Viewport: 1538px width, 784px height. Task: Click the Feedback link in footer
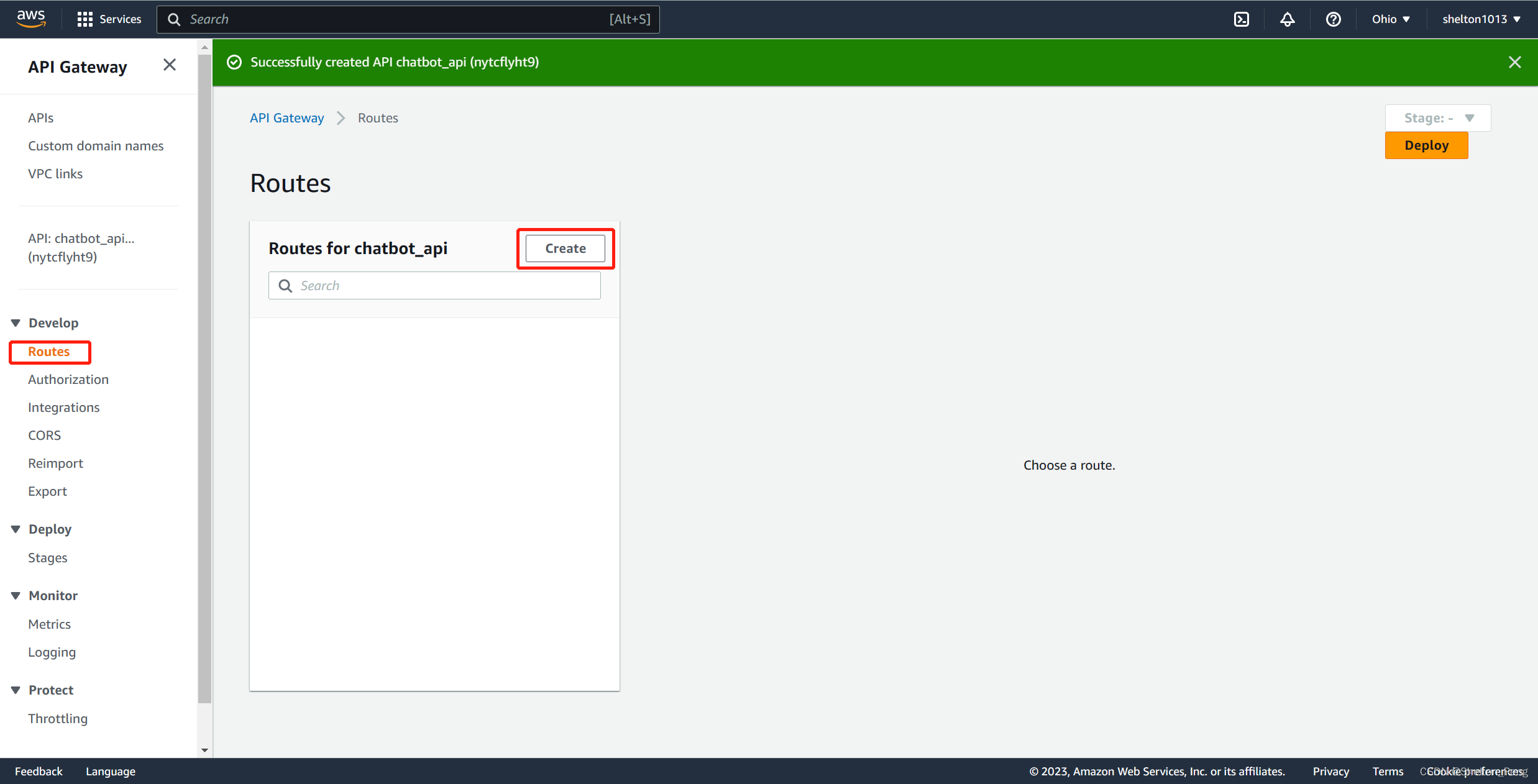39,772
